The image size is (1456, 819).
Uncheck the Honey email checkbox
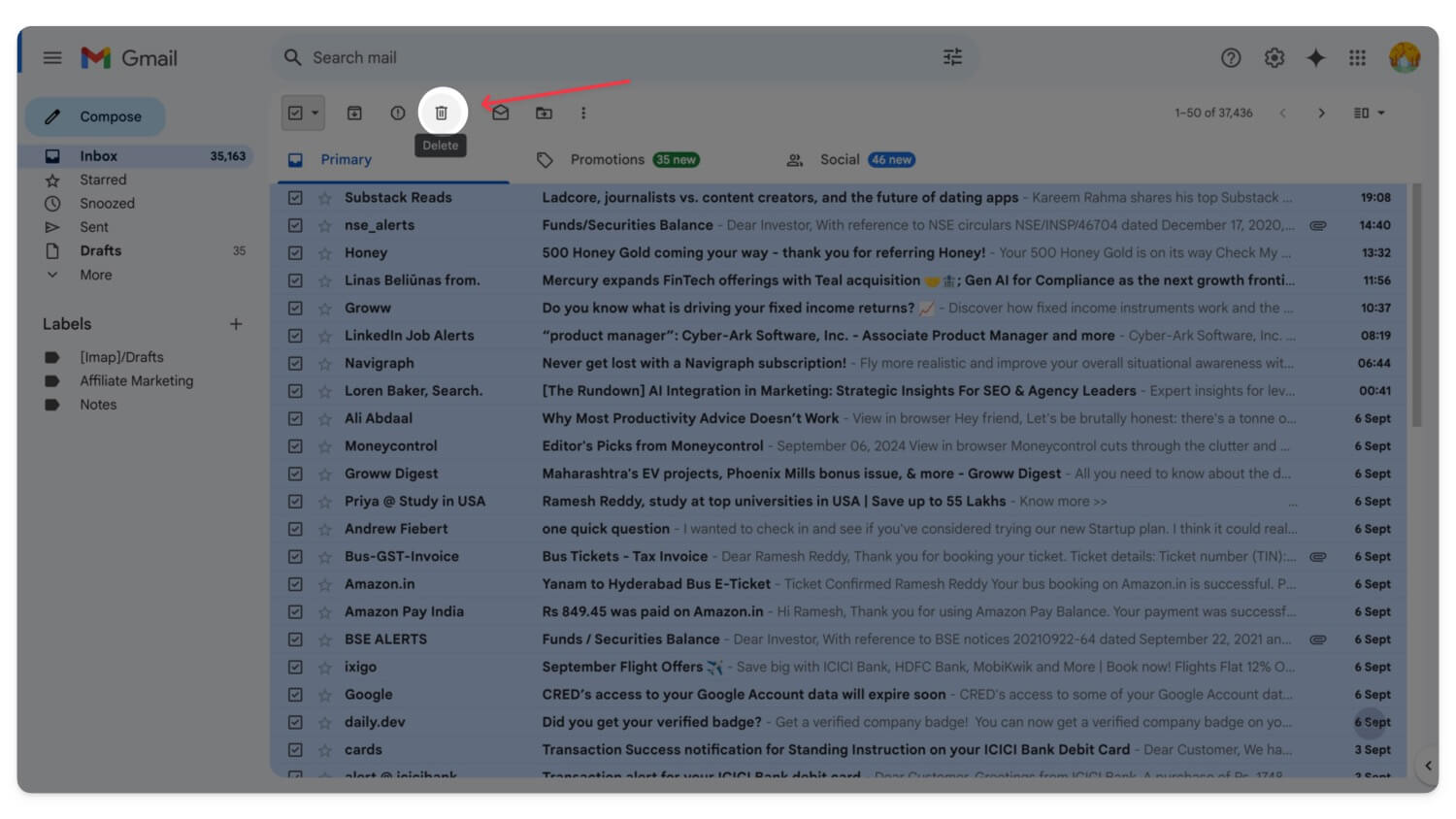point(296,252)
